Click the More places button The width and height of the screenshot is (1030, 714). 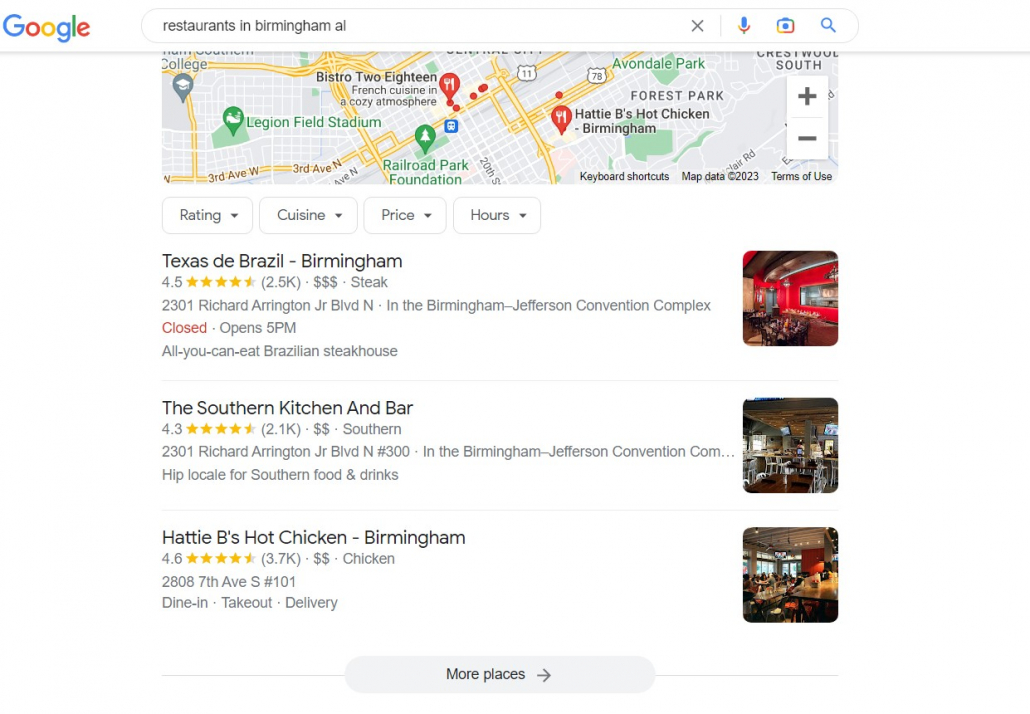pyautogui.click(x=499, y=675)
